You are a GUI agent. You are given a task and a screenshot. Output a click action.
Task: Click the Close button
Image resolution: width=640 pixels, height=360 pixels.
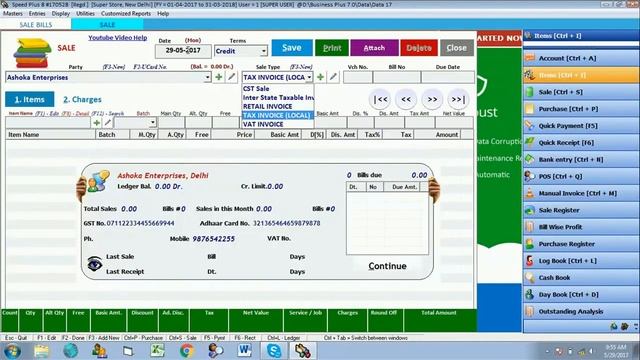coord(456,48)
